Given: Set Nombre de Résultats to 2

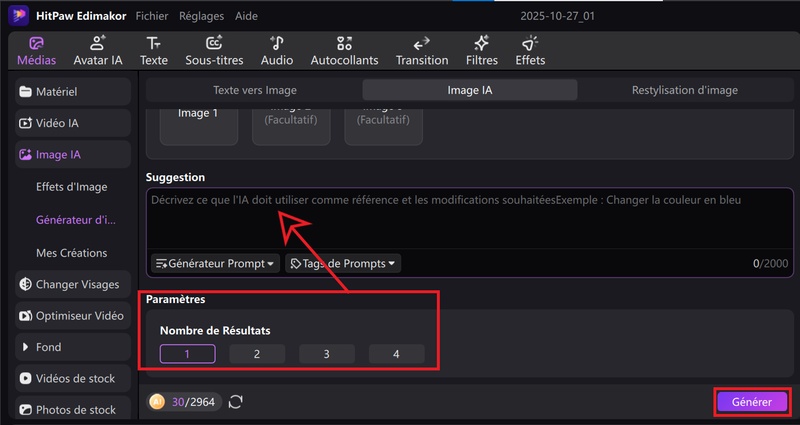Looking at the screenshot, I should point(257,354).
